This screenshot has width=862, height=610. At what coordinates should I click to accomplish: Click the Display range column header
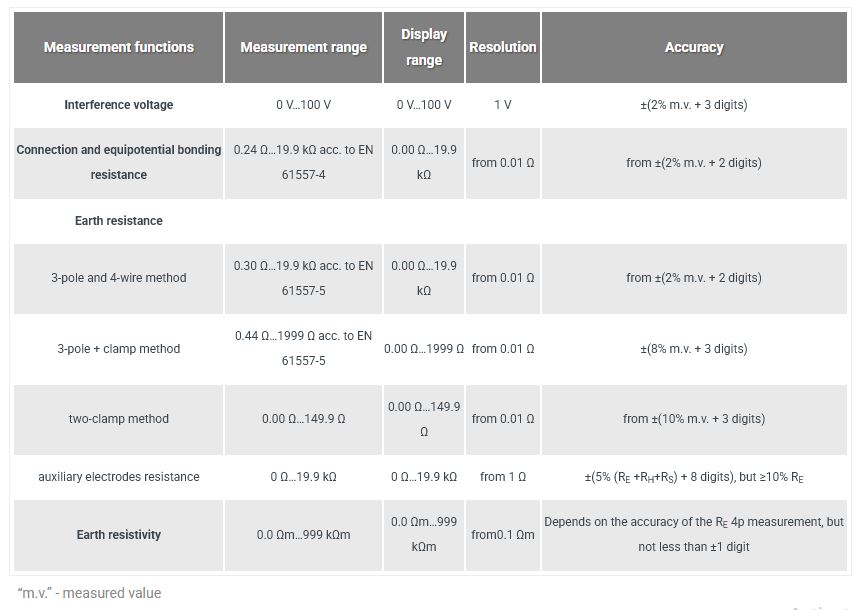(424, 47)
